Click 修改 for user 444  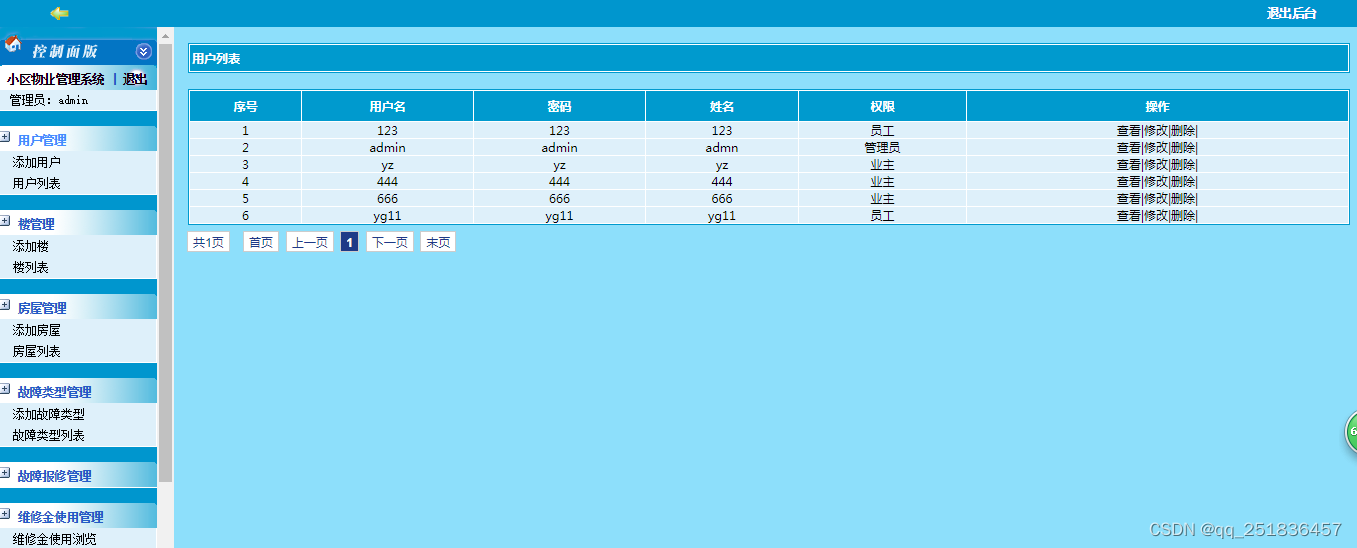(x=1156, y=181)
